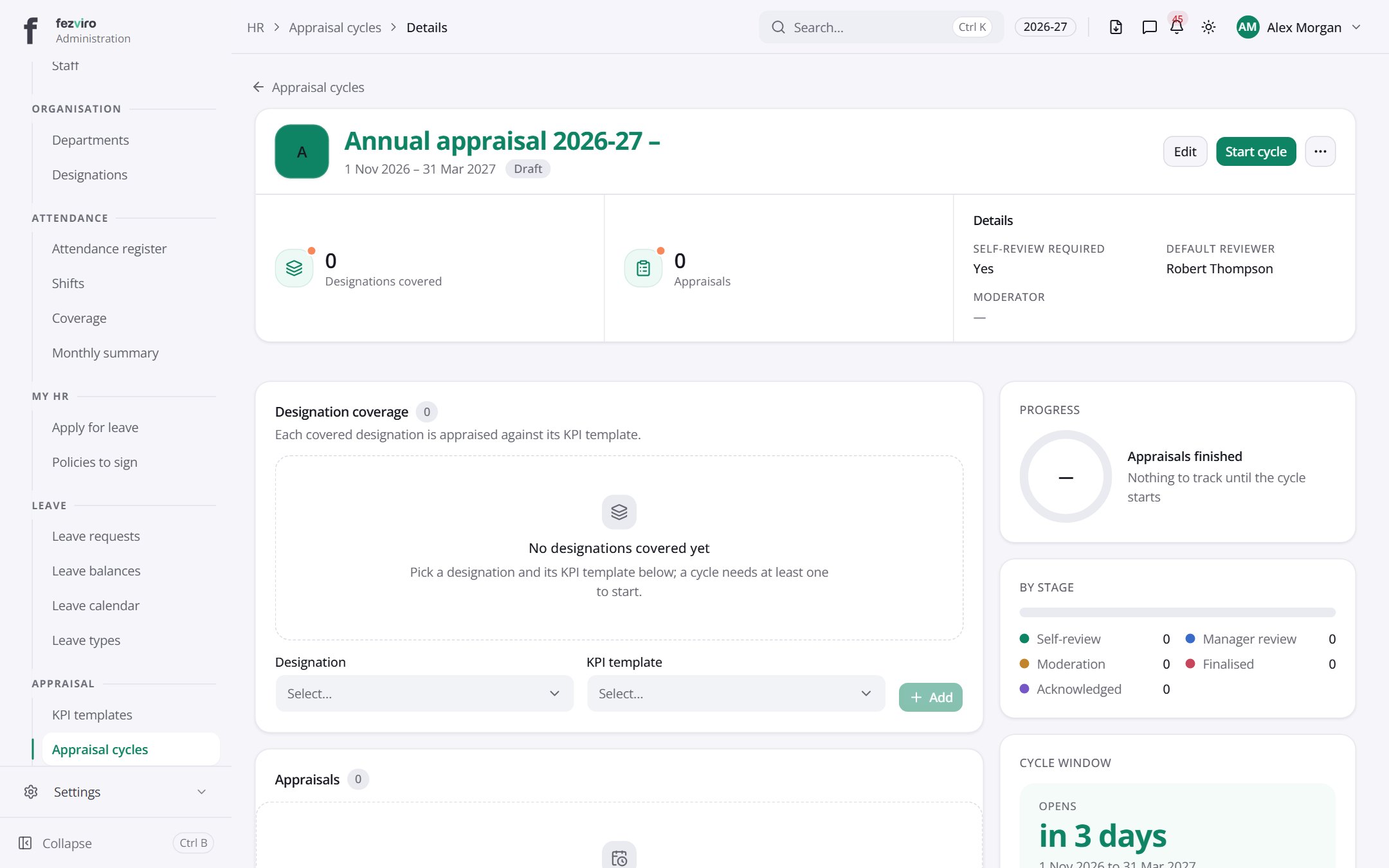Click the Draft status badge
Image resolution: width=1389 pixels, height=868 pixels.
pos(528,168)
